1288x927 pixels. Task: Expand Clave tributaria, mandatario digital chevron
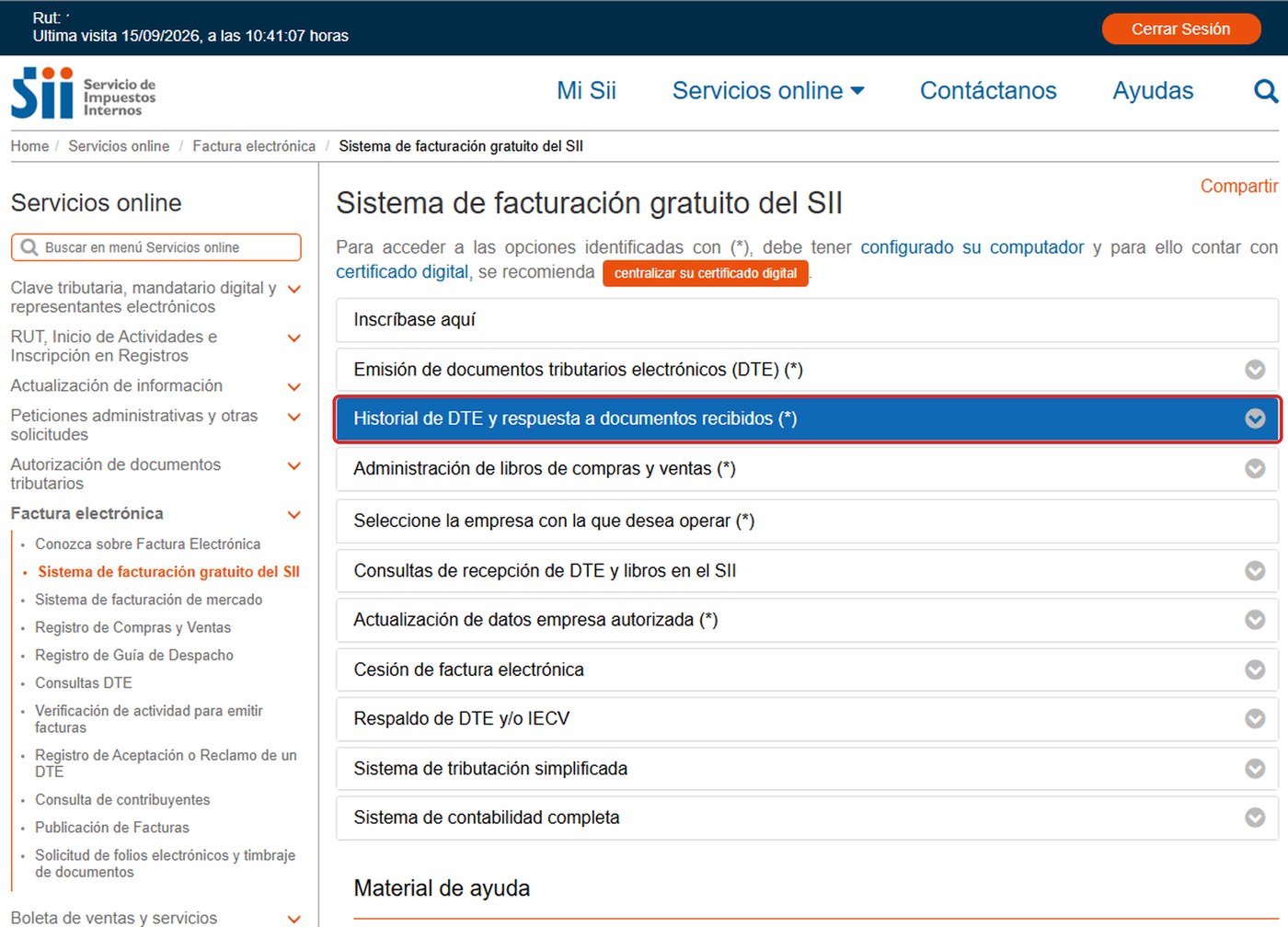click(x=294, y=289)
